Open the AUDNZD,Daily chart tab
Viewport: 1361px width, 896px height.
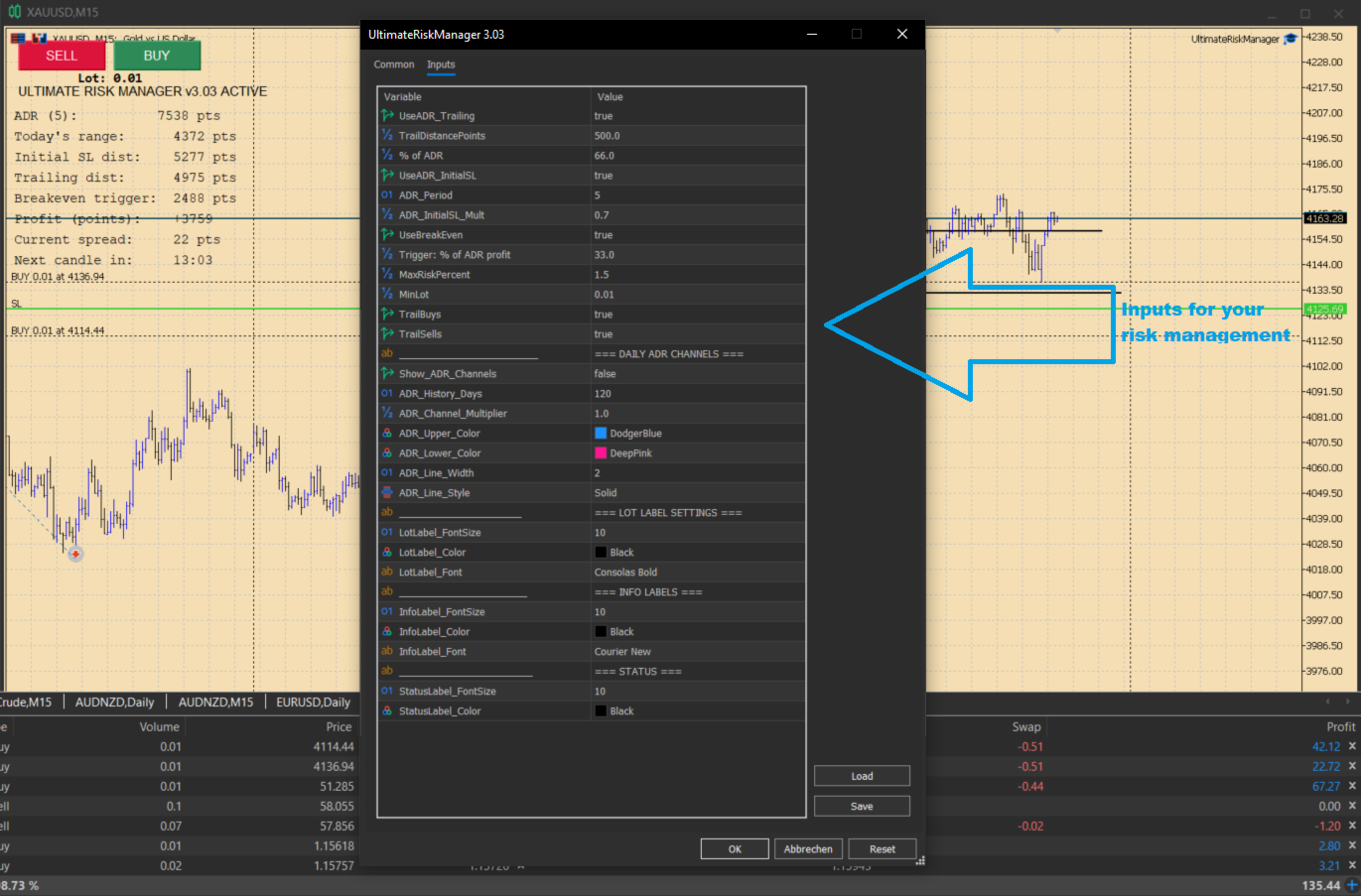(115, 703)
